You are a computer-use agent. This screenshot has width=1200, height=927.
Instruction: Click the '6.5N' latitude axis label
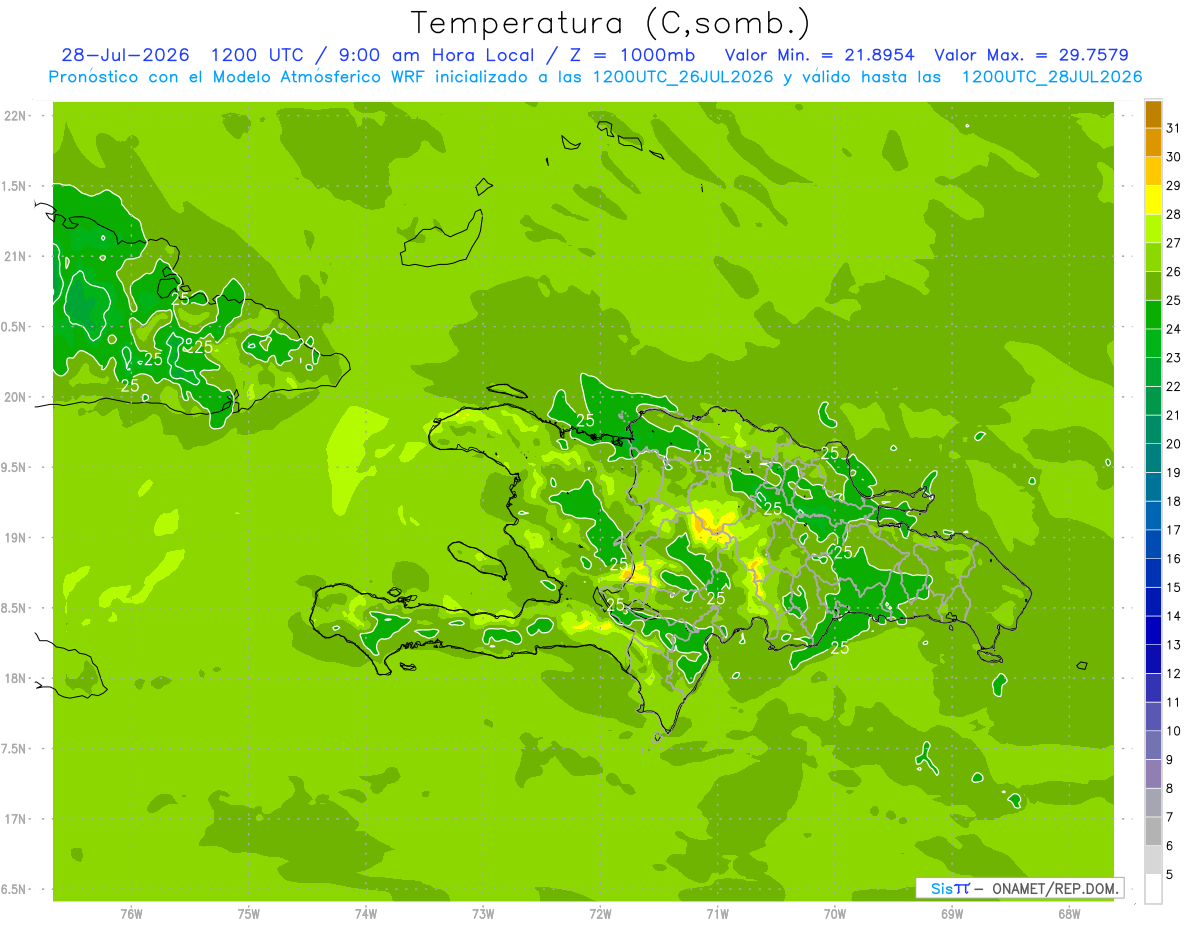pos(15,889)
